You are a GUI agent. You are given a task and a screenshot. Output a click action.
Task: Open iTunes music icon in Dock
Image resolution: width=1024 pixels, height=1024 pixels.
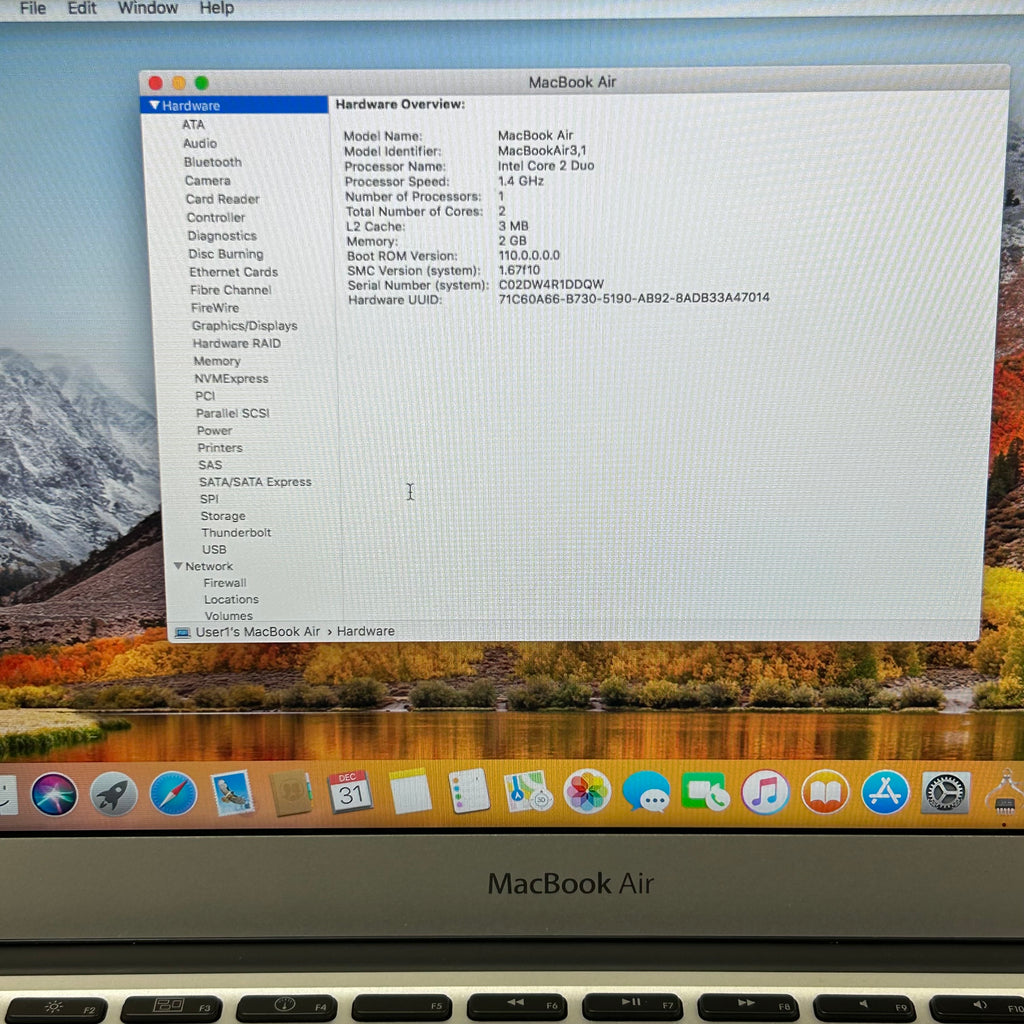point(765,792)
